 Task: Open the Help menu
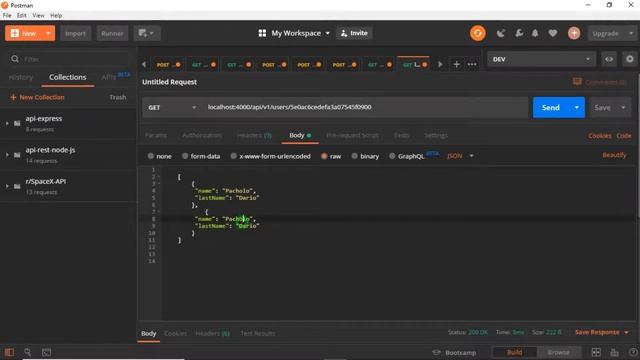56,16
